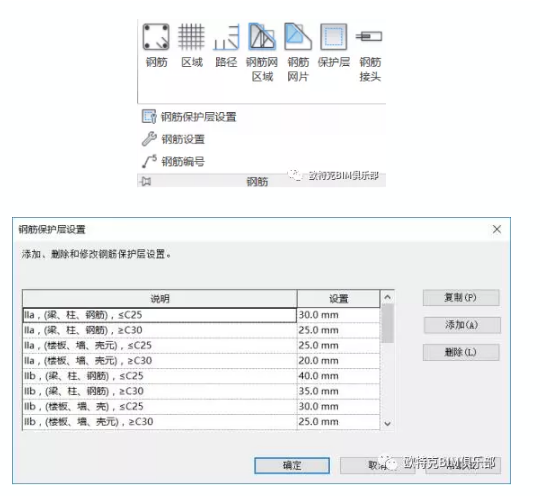Click the table scrollbar down arrow
This screenshot has height=496, width=540.
point(387,423)
